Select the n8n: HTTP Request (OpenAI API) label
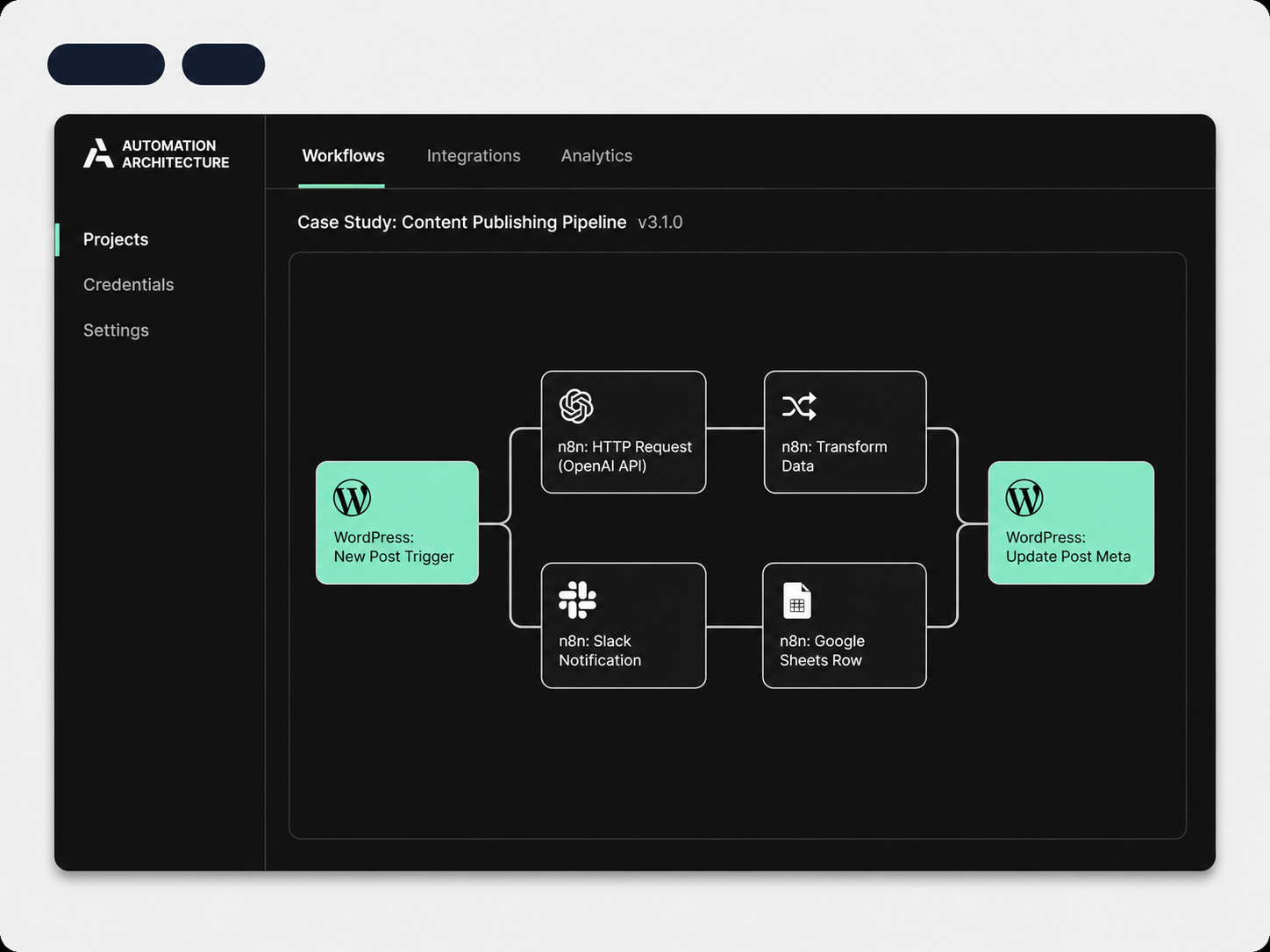Screen dimensions: 1270x952 click(x=624, y=456)
